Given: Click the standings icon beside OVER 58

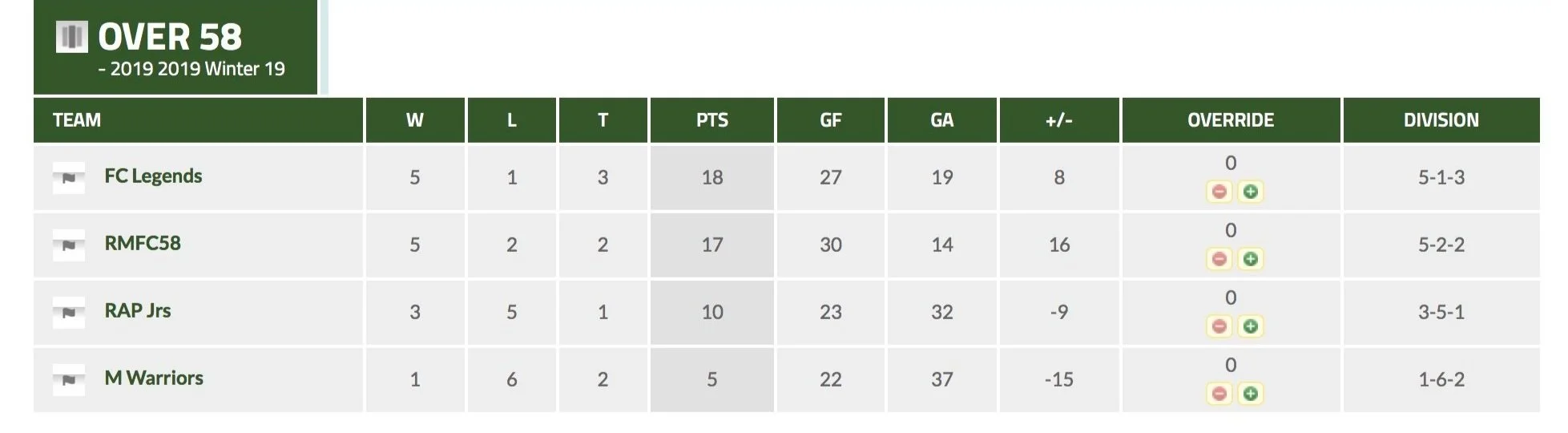Looking at the screenshot, I should coord(71,37).
